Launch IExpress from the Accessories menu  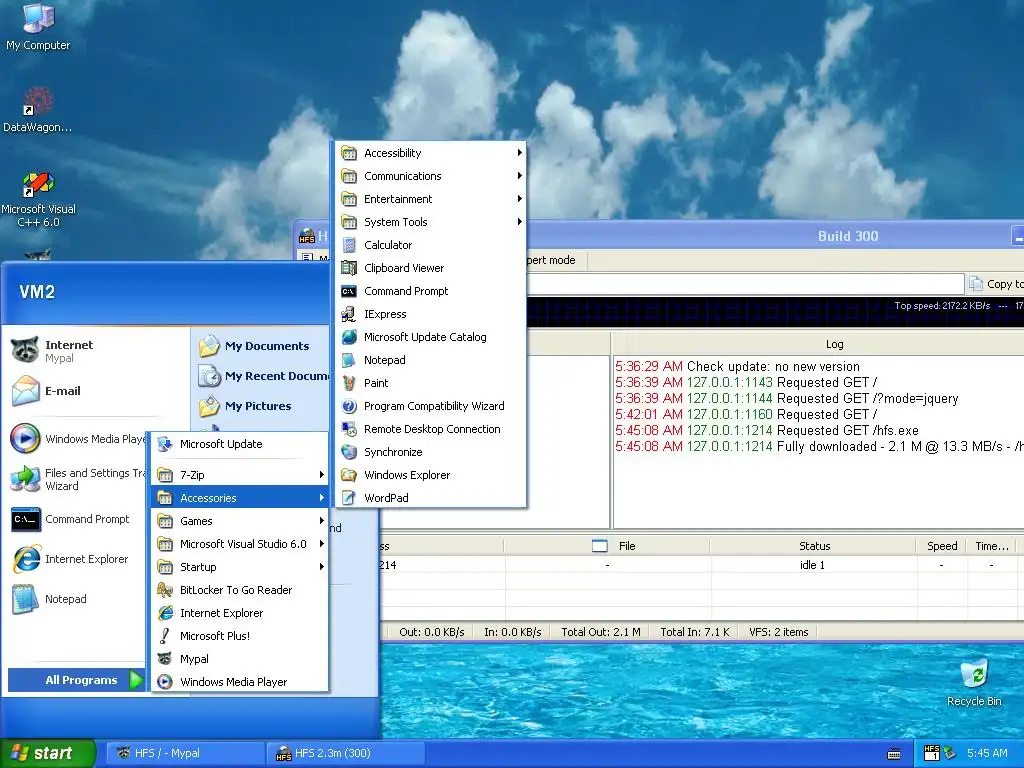(430, 314)
